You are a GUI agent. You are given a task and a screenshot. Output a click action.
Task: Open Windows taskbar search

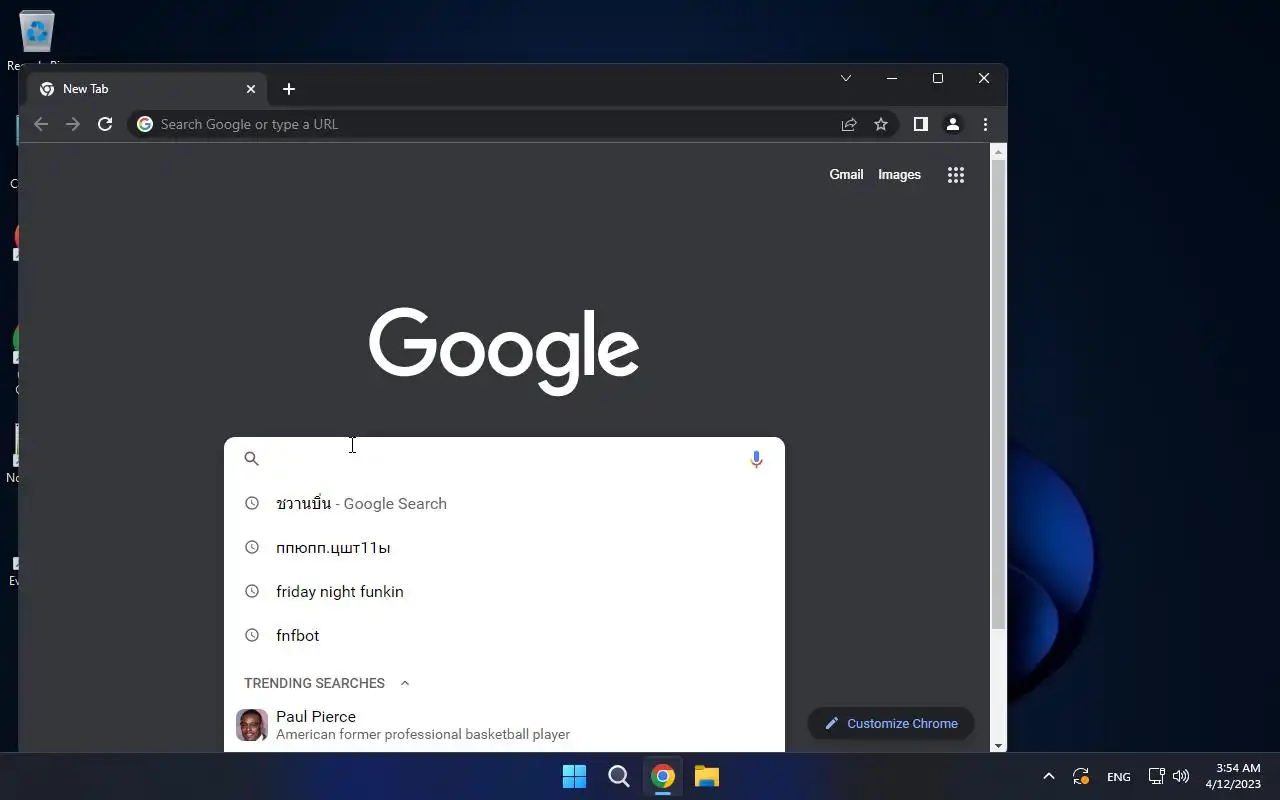[618, 776]
